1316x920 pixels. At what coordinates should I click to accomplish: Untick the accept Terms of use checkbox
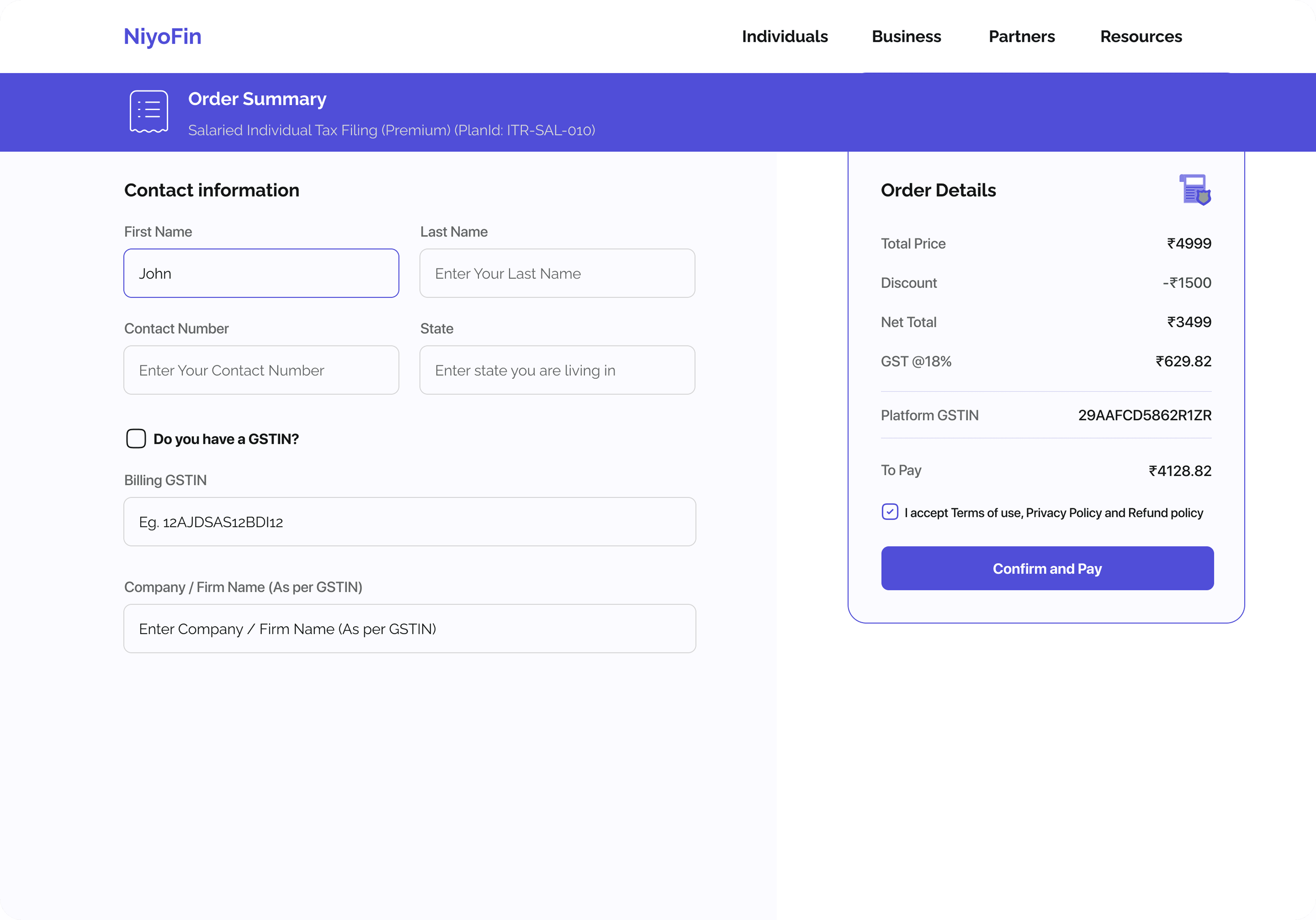click(890, 512)
